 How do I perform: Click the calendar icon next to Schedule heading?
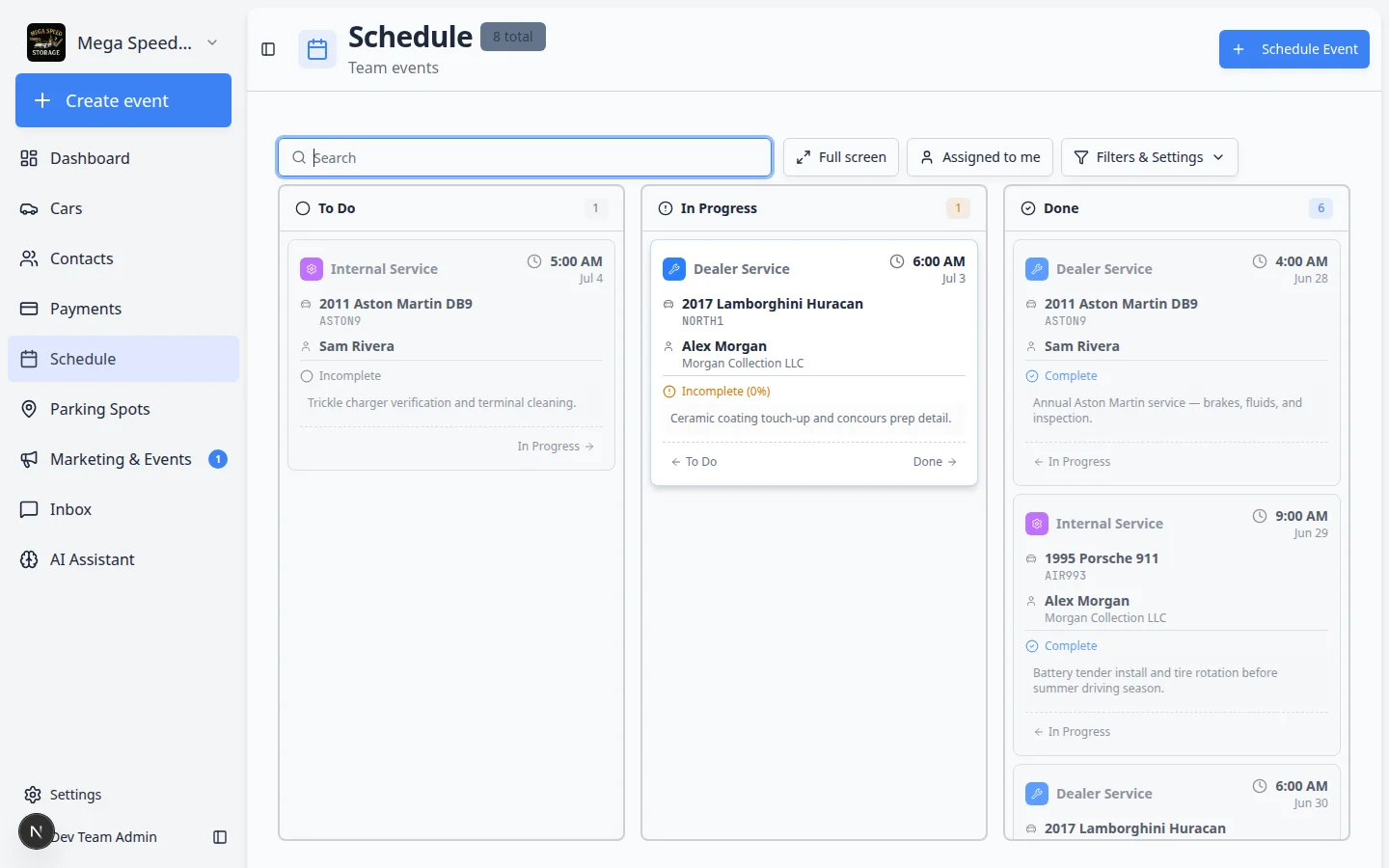click(x=317, y=50)
